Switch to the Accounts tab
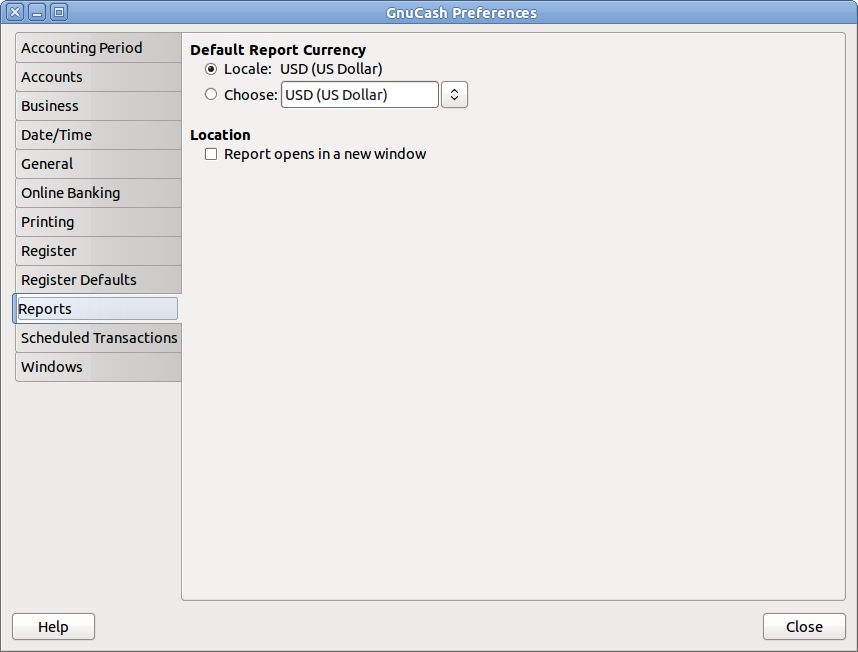The image size is (858, 652). point(98,77)
